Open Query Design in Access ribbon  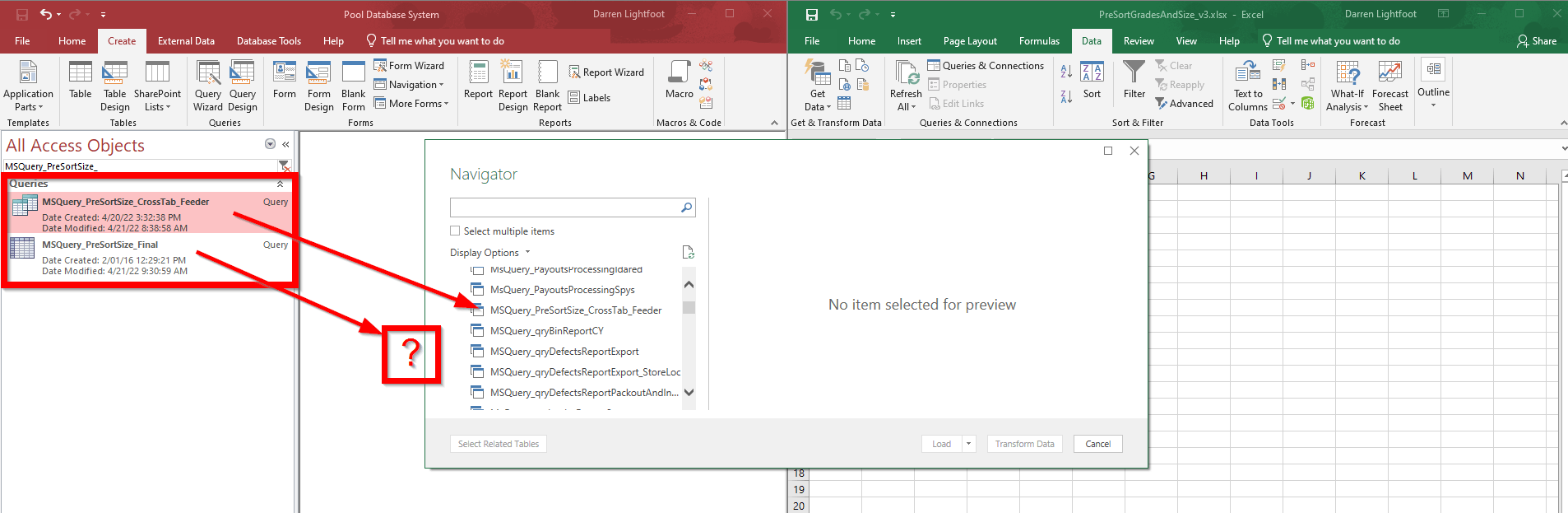pyautogui.click(x=243, y=86)
